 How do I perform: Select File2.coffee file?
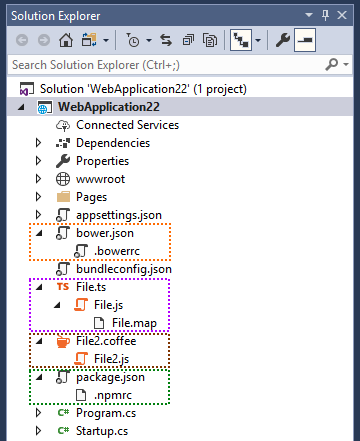(106, 341)
